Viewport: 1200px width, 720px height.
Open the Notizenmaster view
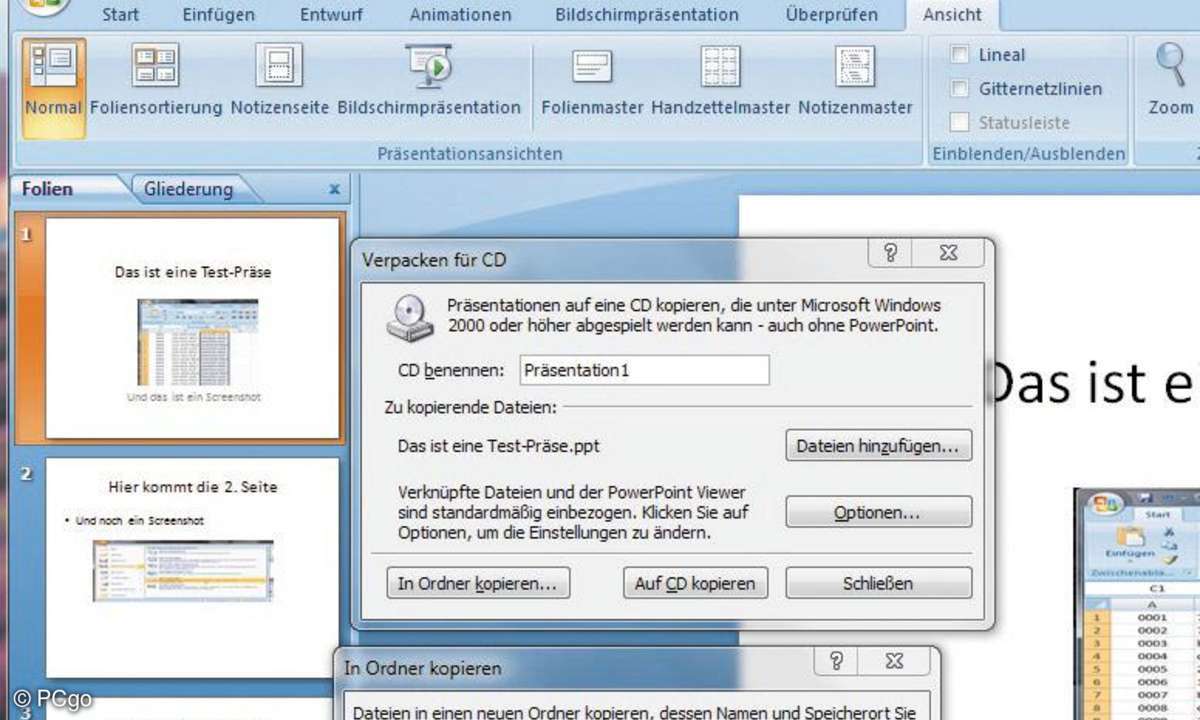click(x=855, y=65)
